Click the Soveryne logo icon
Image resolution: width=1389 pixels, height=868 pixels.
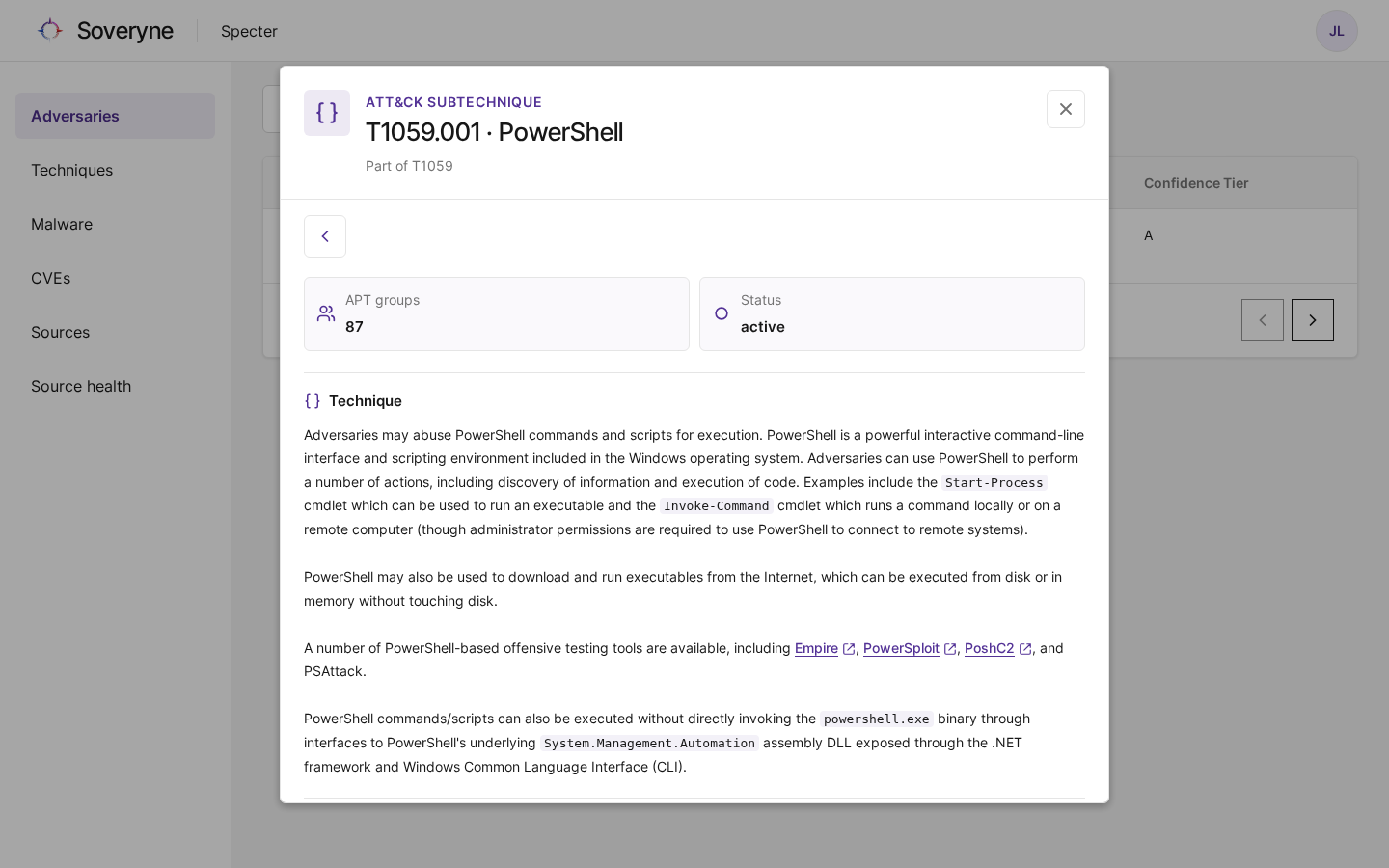click(x=50, y=30)
